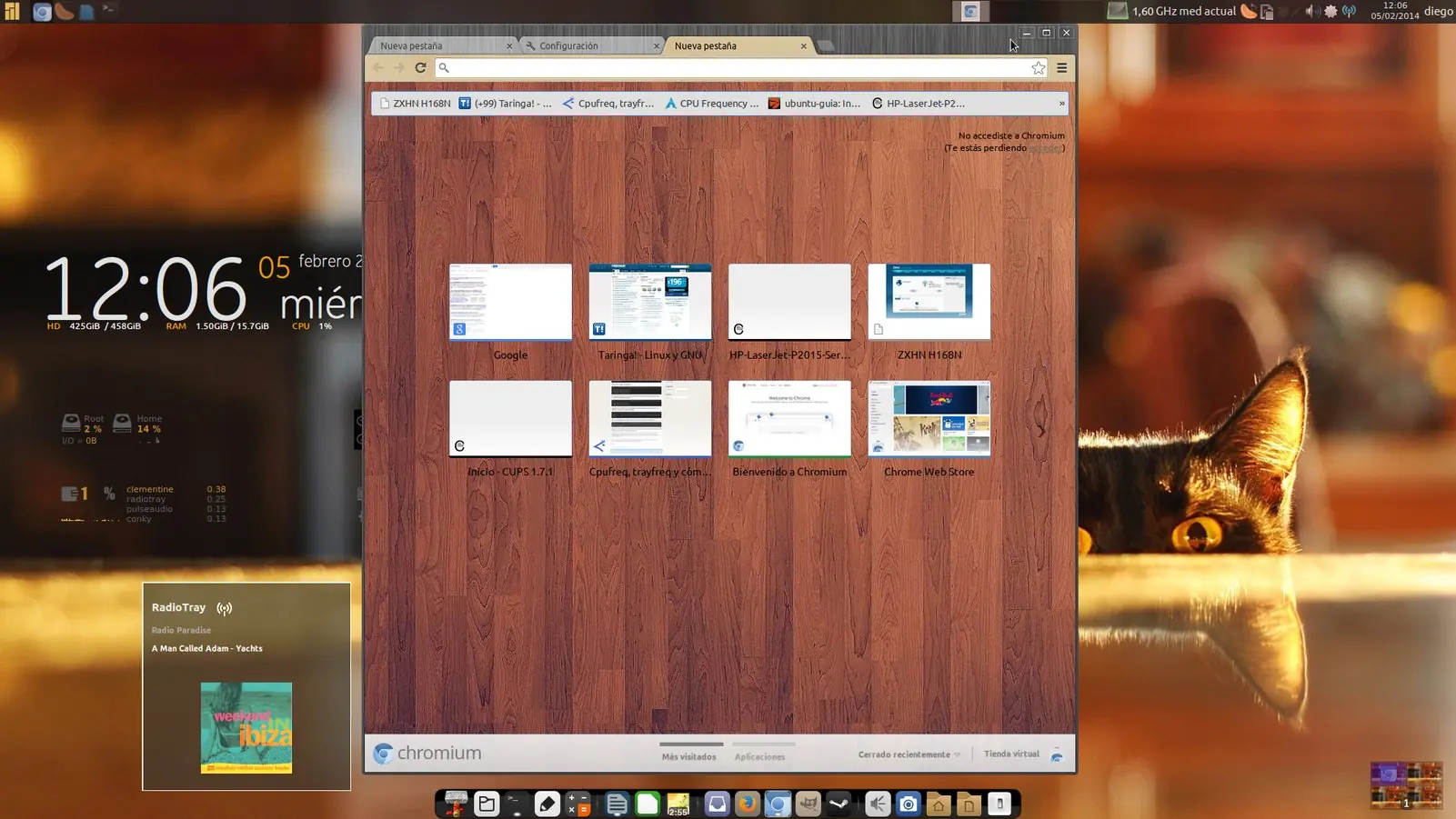Launch the screenshot camera app in dock
This screenshot has height=819, width=1456.
tap(908, 804)
